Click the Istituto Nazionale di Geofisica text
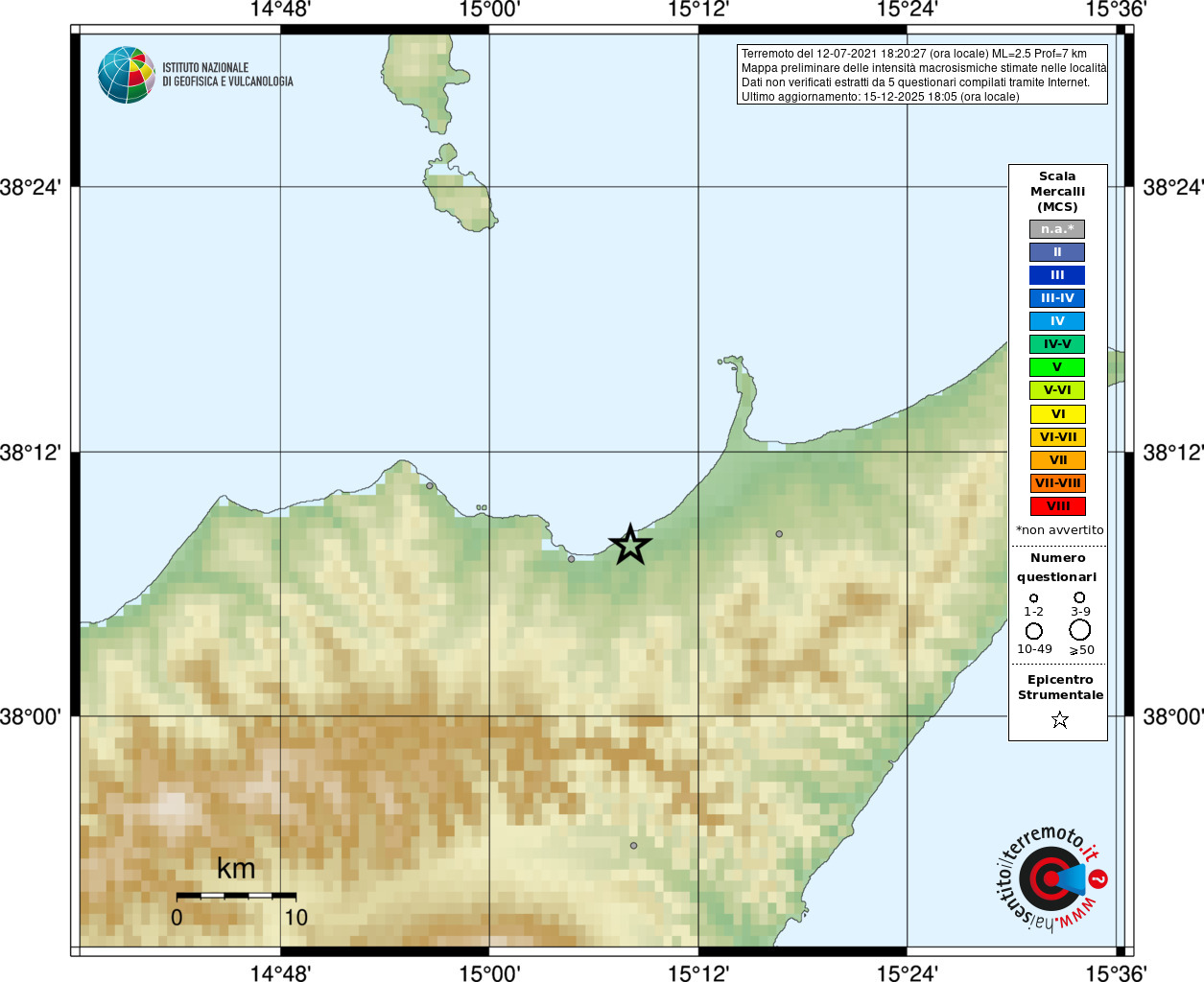 click(x=227, y=75)
